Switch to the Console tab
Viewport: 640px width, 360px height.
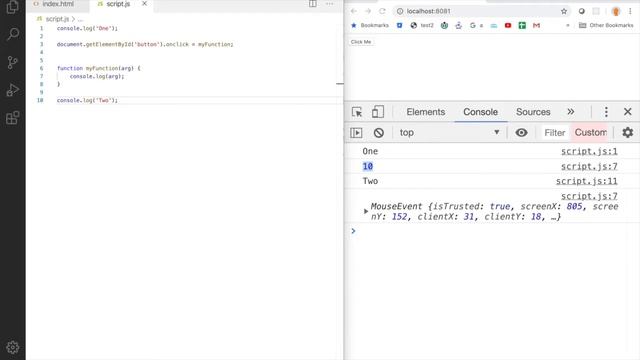[480, 112]
